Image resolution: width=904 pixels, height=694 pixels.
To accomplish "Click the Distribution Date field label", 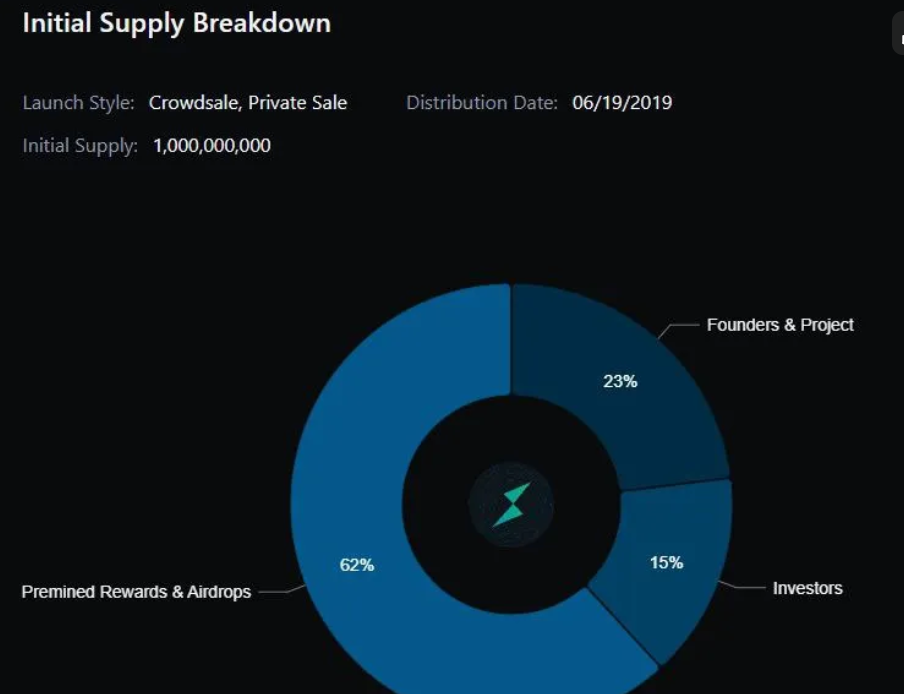I will (482, 103).
